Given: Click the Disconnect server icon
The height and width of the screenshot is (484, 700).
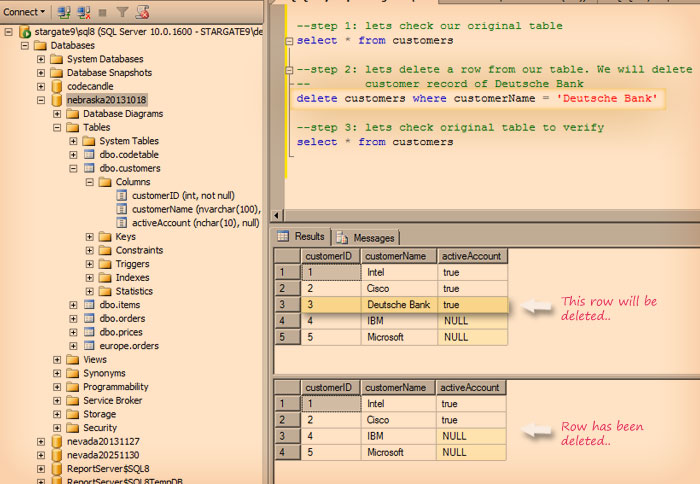Looking at the screenshot, I should pos(83,13).
